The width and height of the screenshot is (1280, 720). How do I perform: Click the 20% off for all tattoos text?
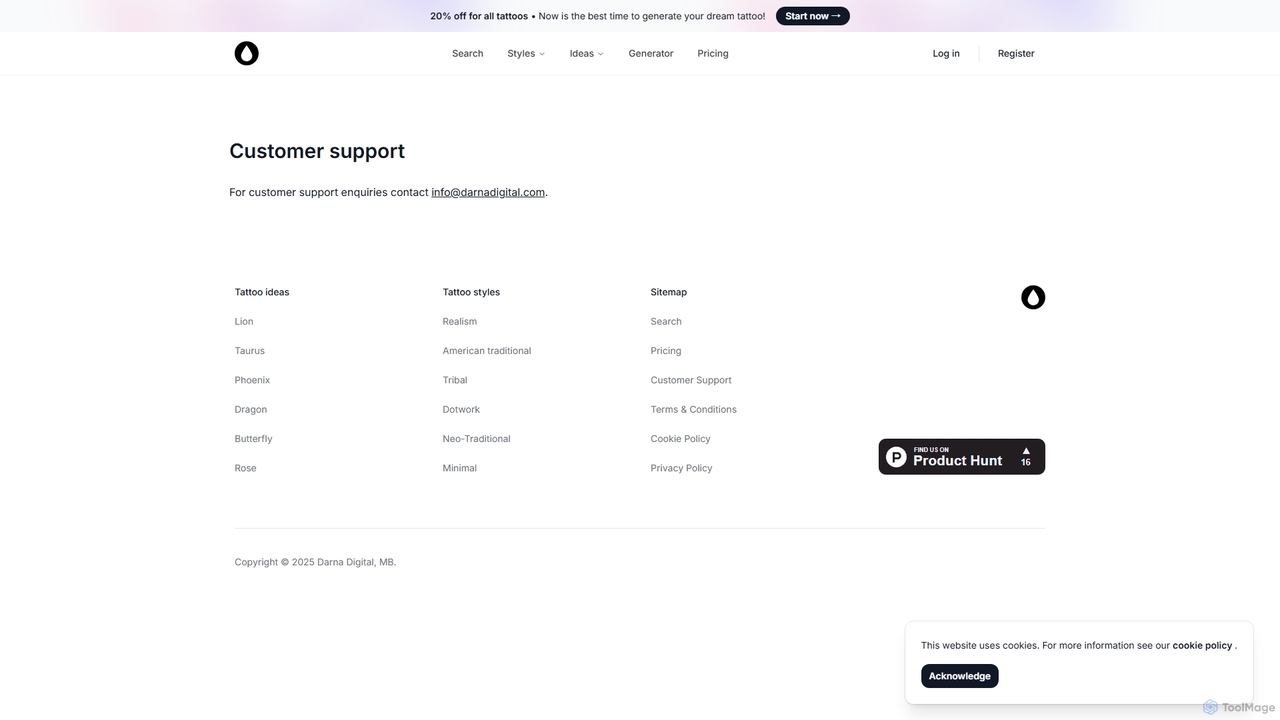(x=479, y=16)
